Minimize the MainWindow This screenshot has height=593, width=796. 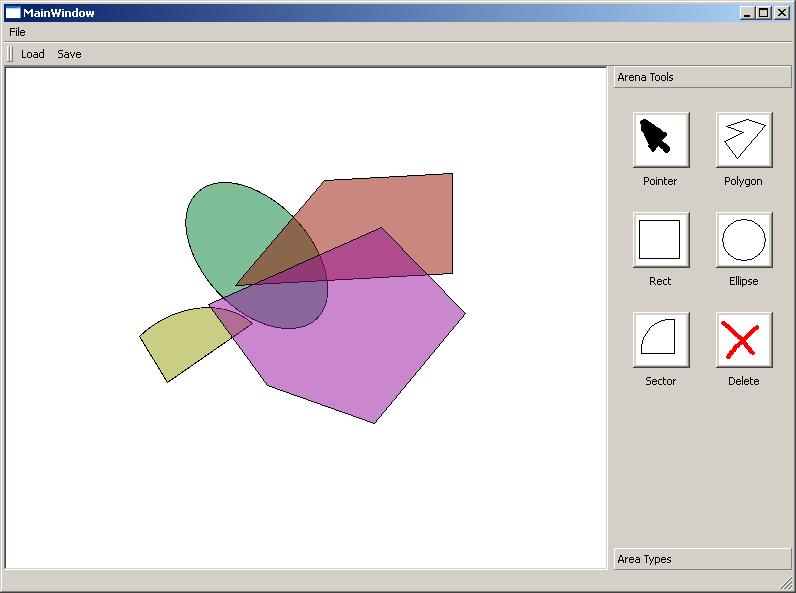(x=747, y=13)
